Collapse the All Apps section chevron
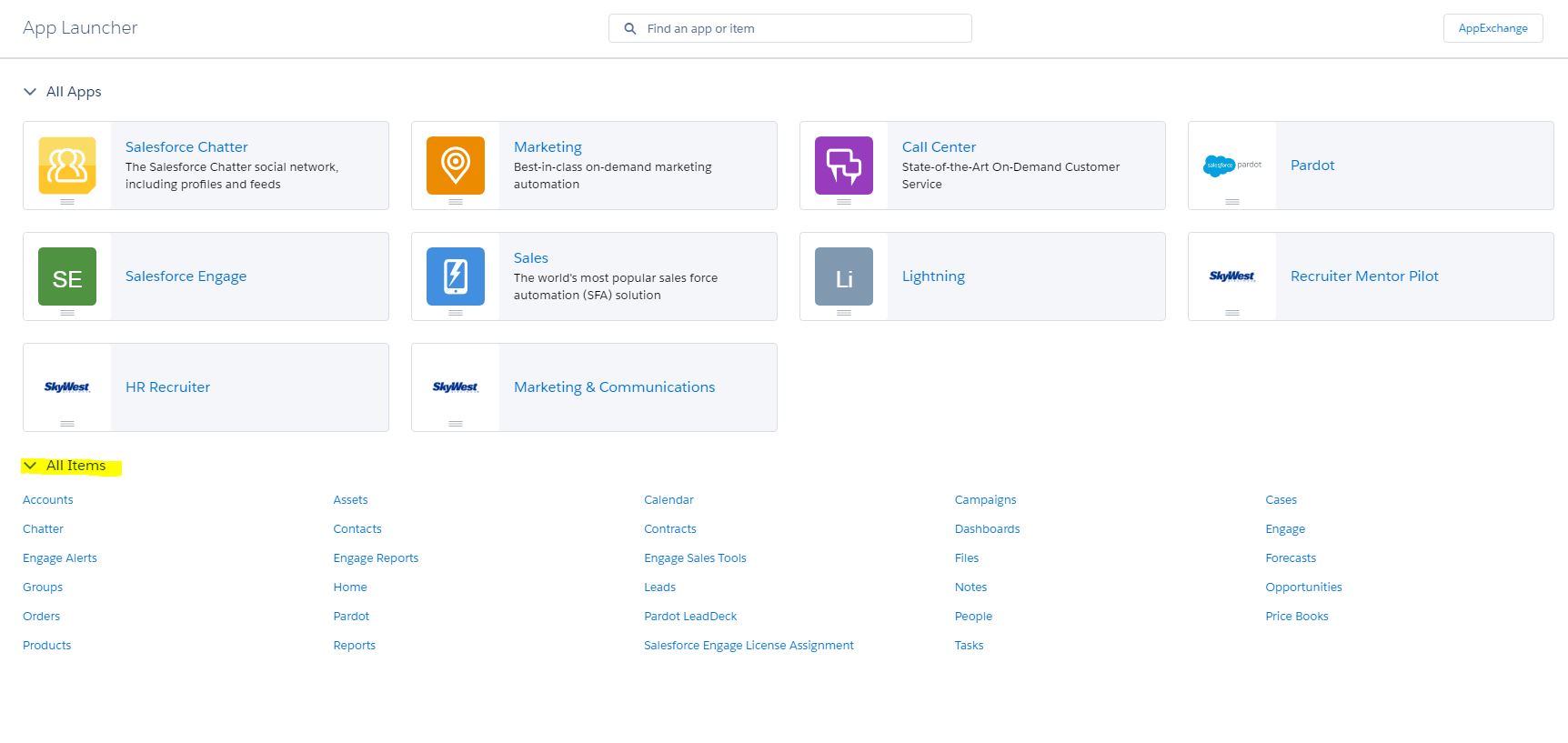 (x=30, y=92)
